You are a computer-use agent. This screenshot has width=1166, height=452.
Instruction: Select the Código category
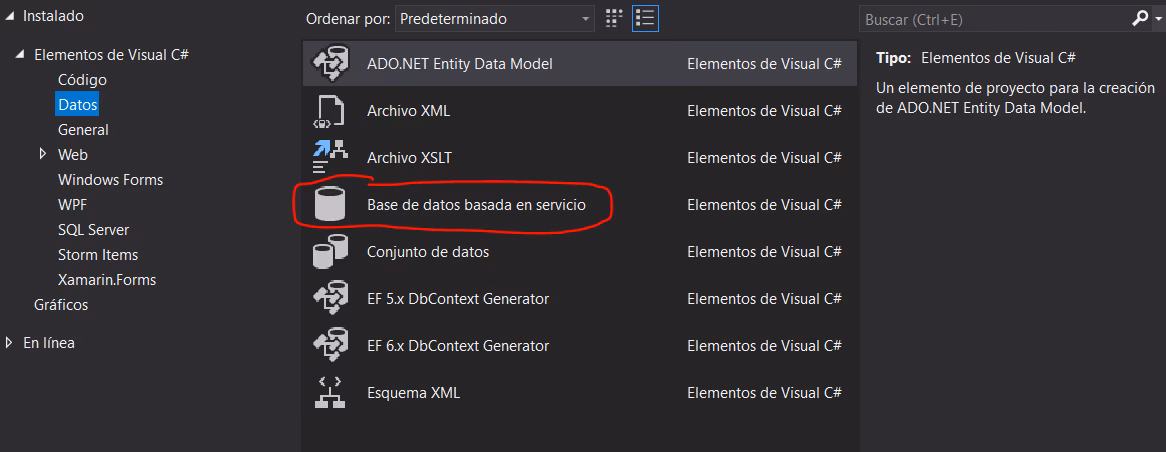pos(83,80)
